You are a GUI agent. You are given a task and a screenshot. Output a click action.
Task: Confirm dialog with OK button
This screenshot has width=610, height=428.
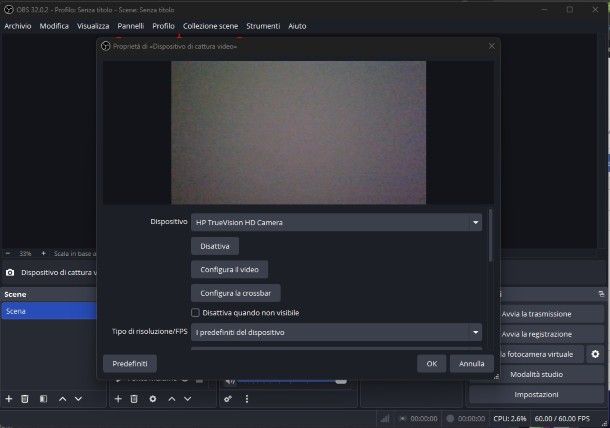[432, 364]
